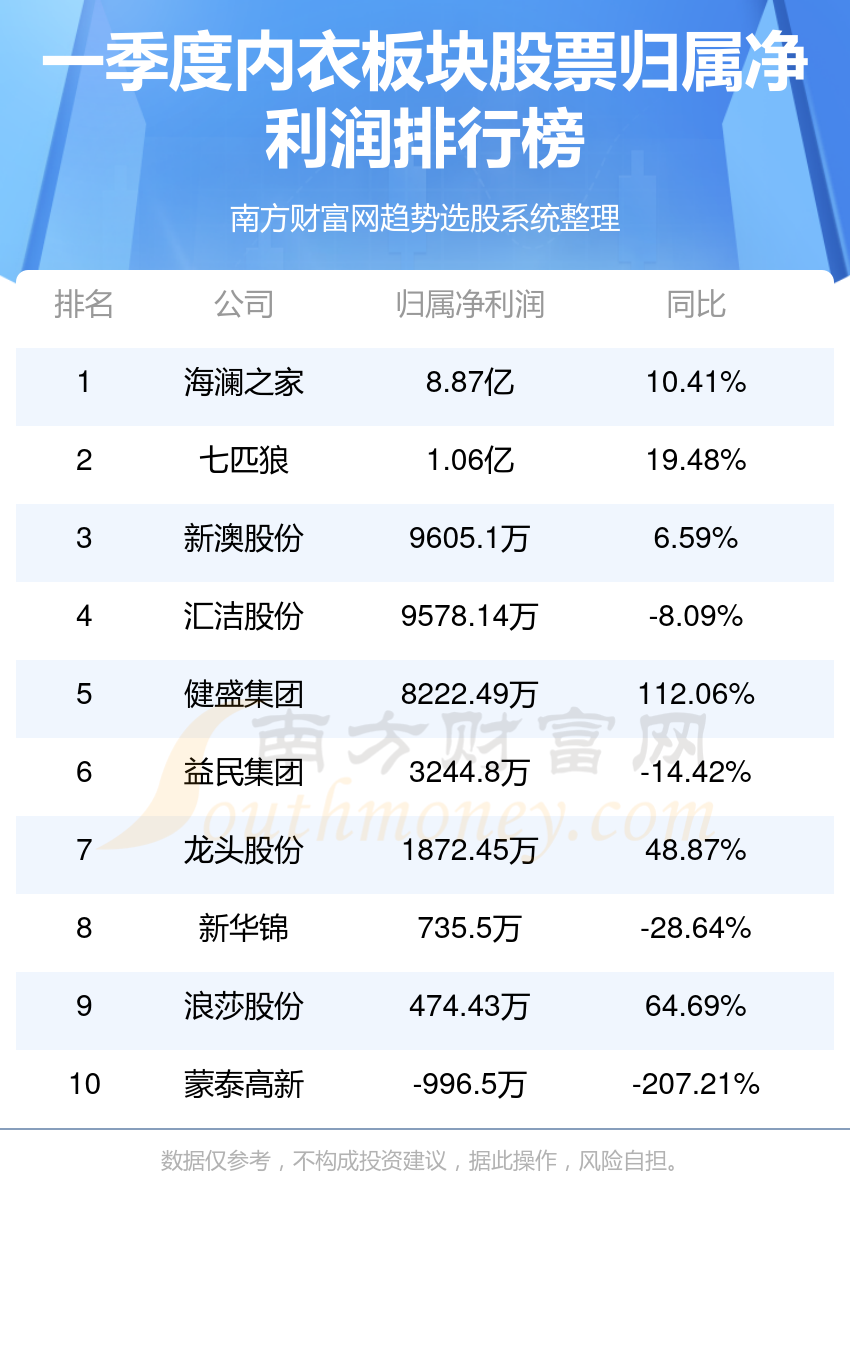Click the 112.06% year-over-year figure
This screenshot has width=850, height=1350.
[x=696, y=694]
